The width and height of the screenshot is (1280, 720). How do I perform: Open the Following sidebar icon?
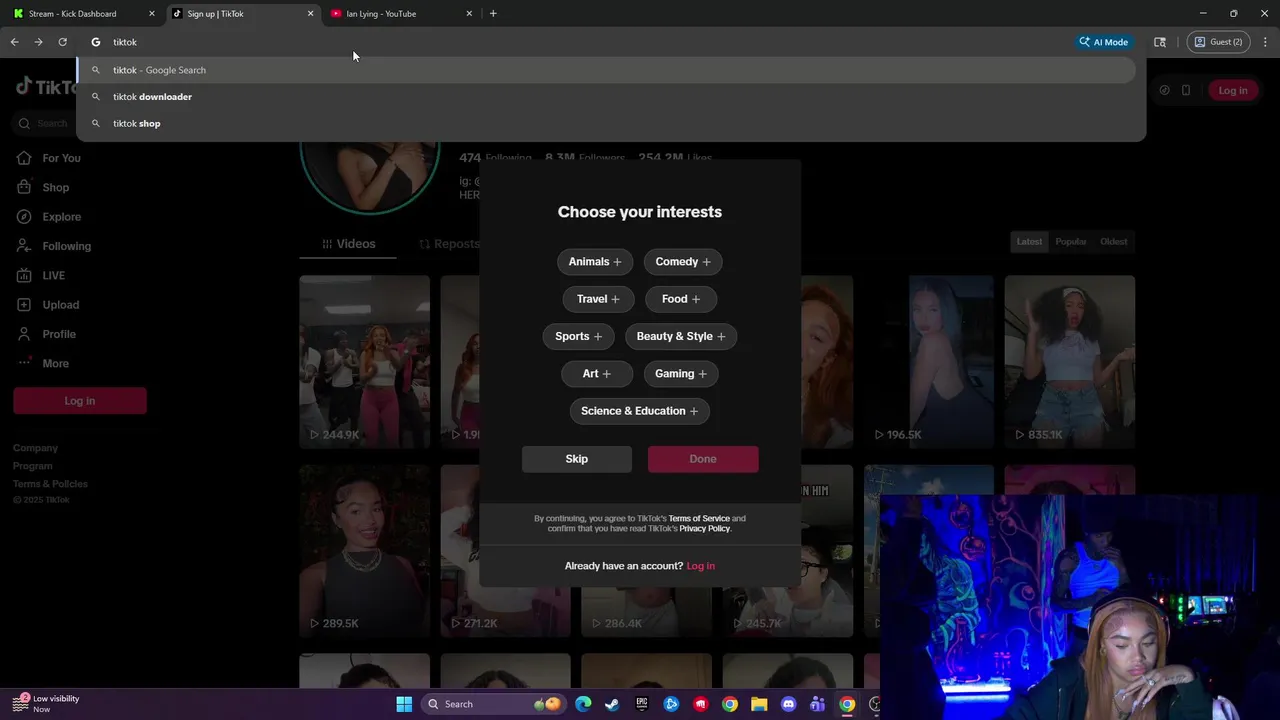click(x=24, y=246)
